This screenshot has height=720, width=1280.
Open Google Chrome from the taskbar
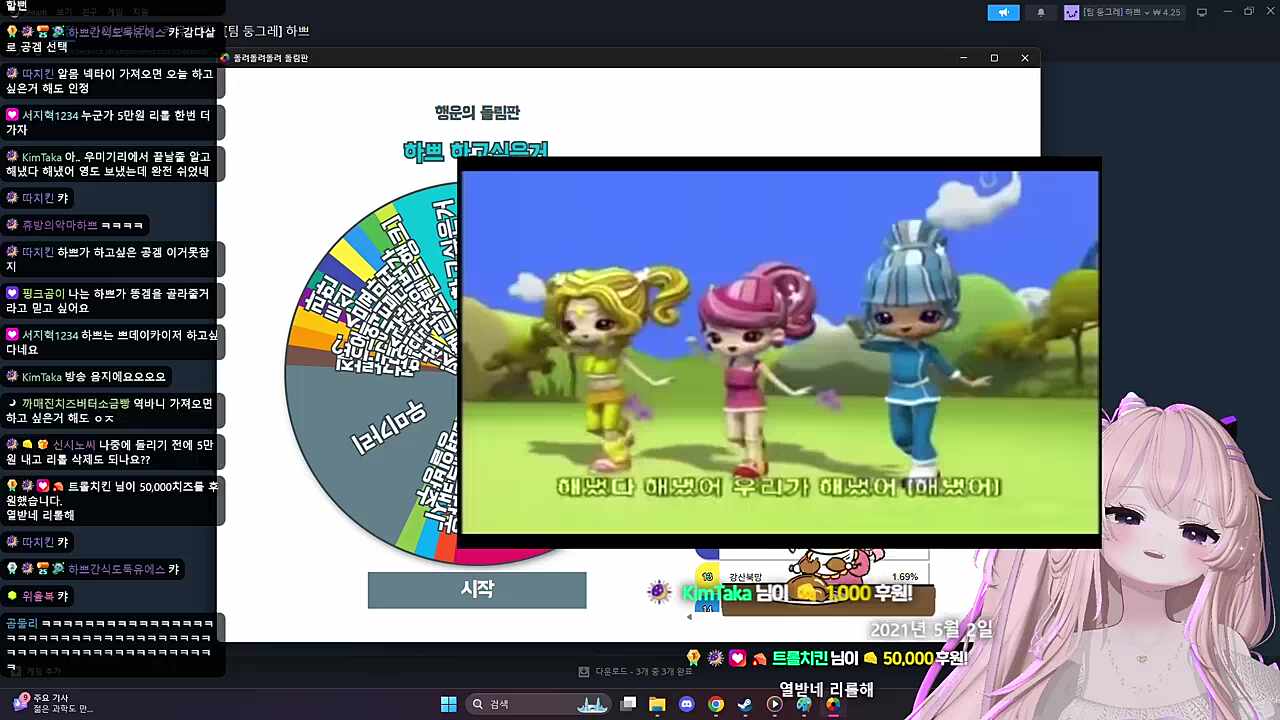716,704
